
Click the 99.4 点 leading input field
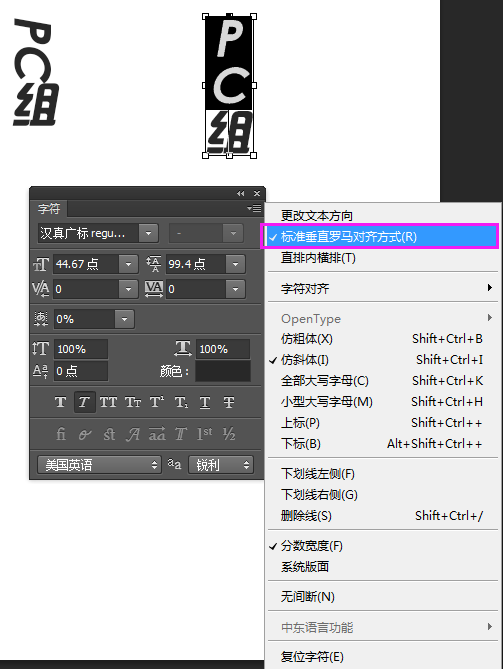[196, 264]
